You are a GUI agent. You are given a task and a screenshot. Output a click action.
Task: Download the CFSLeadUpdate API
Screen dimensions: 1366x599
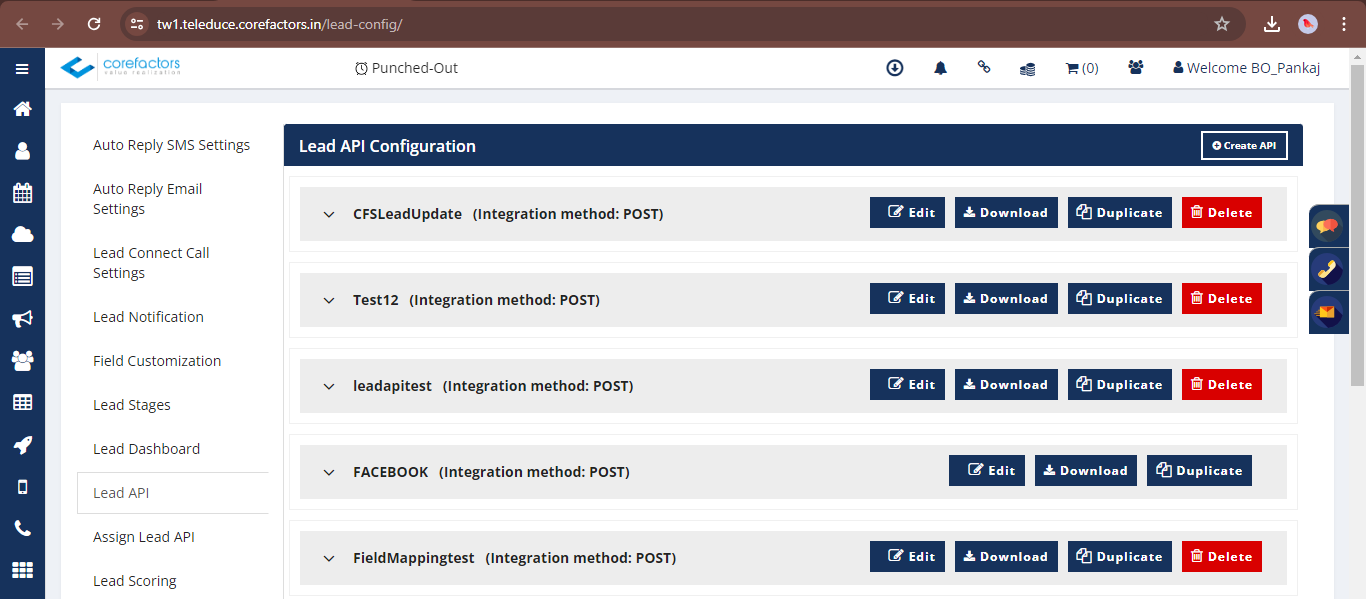pyautogui.click(x=1006, y=212)
